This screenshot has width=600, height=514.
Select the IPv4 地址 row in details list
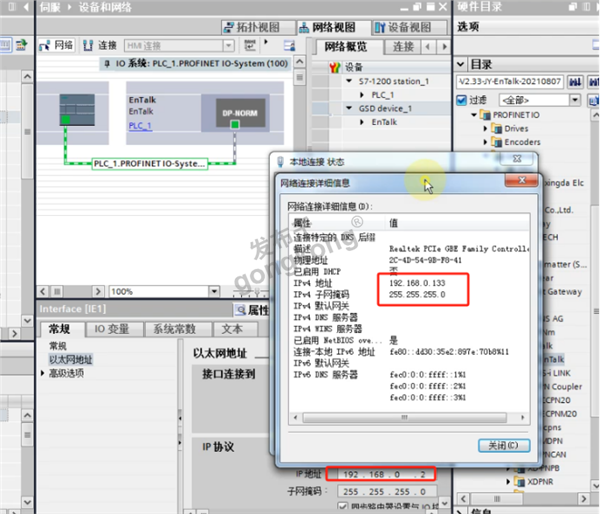[x=409, y=283]
